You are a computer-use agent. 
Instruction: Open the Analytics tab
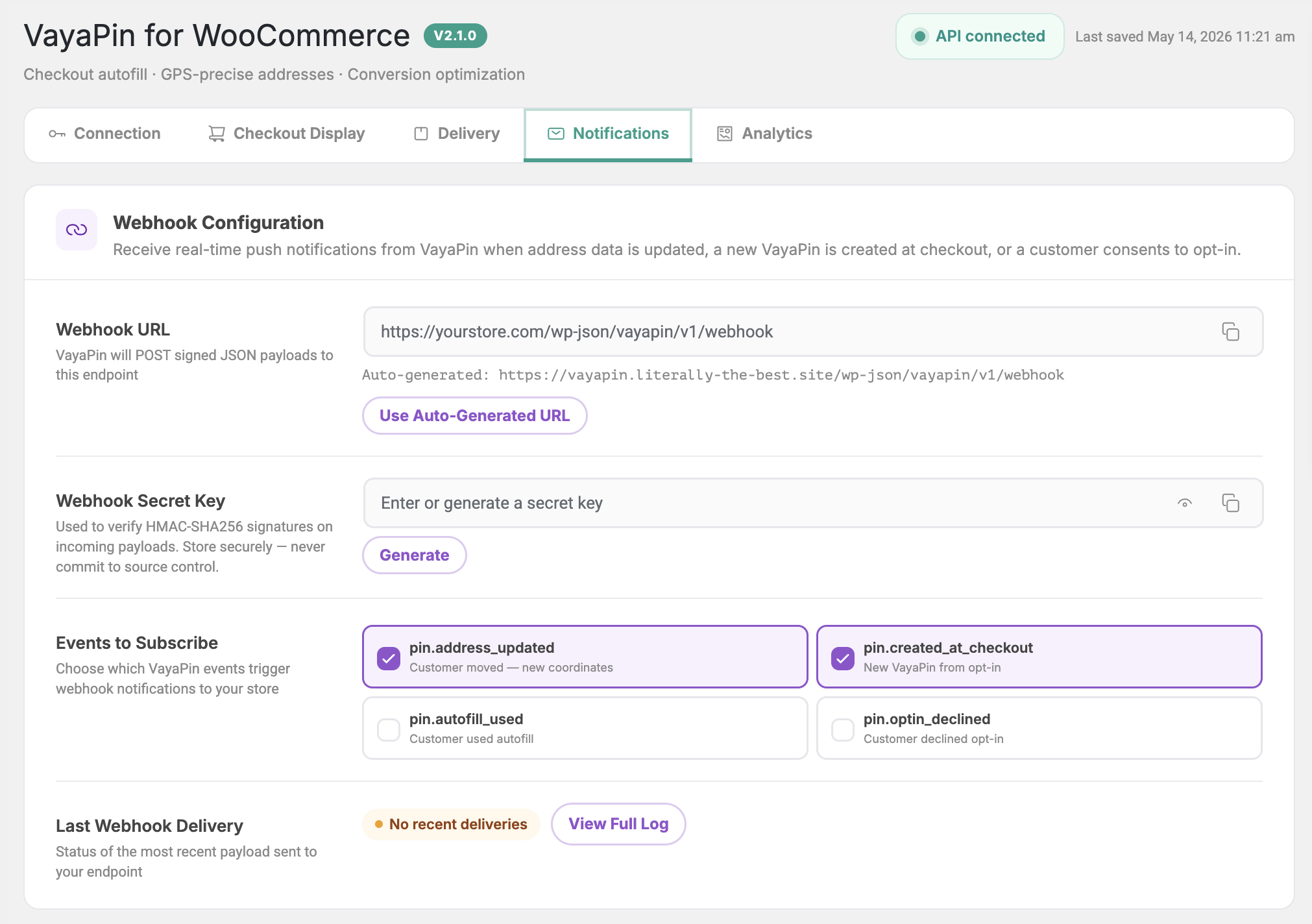pyautogui.click(x=764, y=134)
